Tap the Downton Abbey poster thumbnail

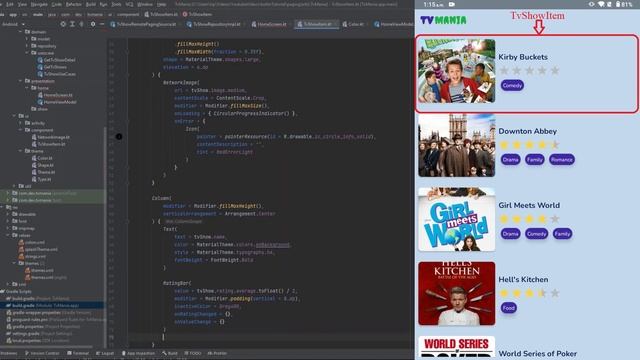point(457,145)
